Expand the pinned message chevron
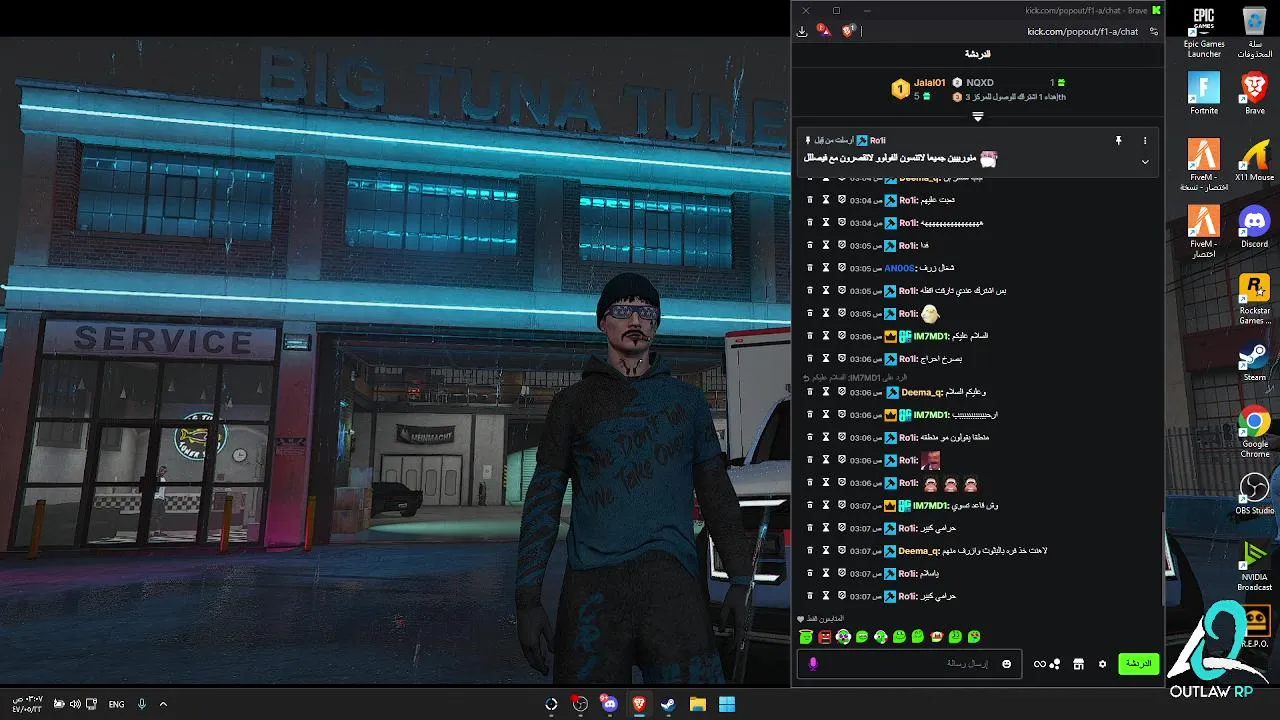Image resolution: width=1280 pixels, height=720 pixels. coord(1145,161)
